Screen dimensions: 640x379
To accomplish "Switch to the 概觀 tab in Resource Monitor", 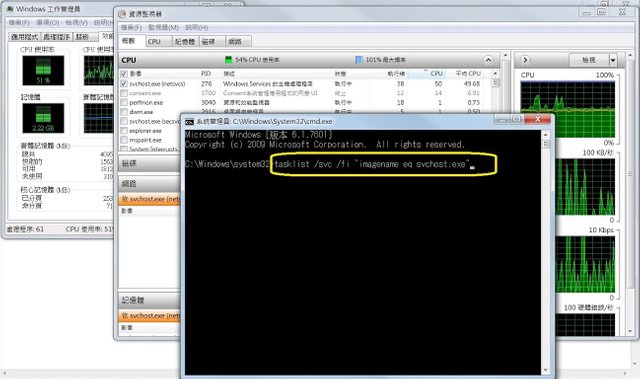I will click(x=132, y=41).
